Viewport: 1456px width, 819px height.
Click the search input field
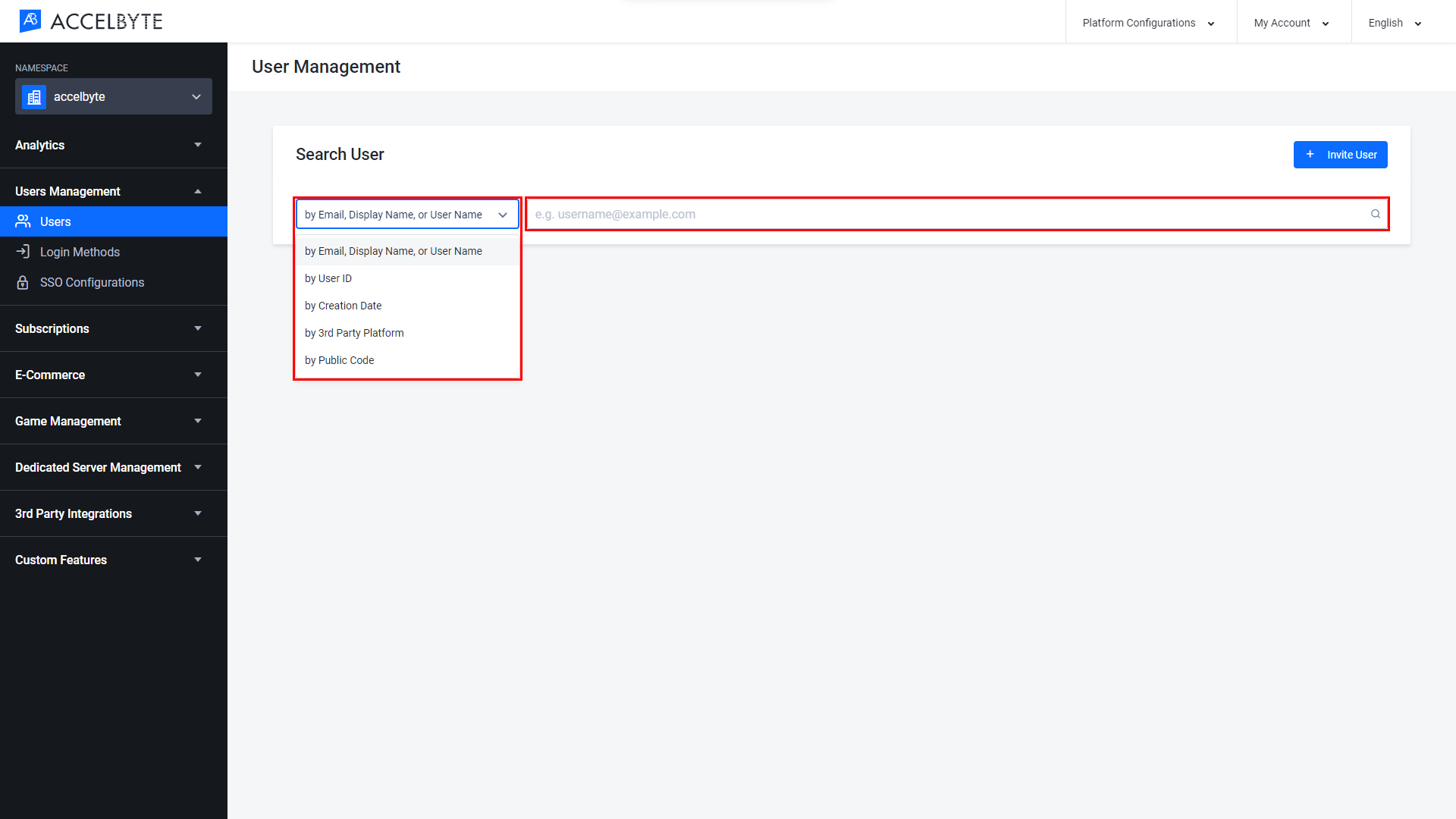[x=956, y=213]
